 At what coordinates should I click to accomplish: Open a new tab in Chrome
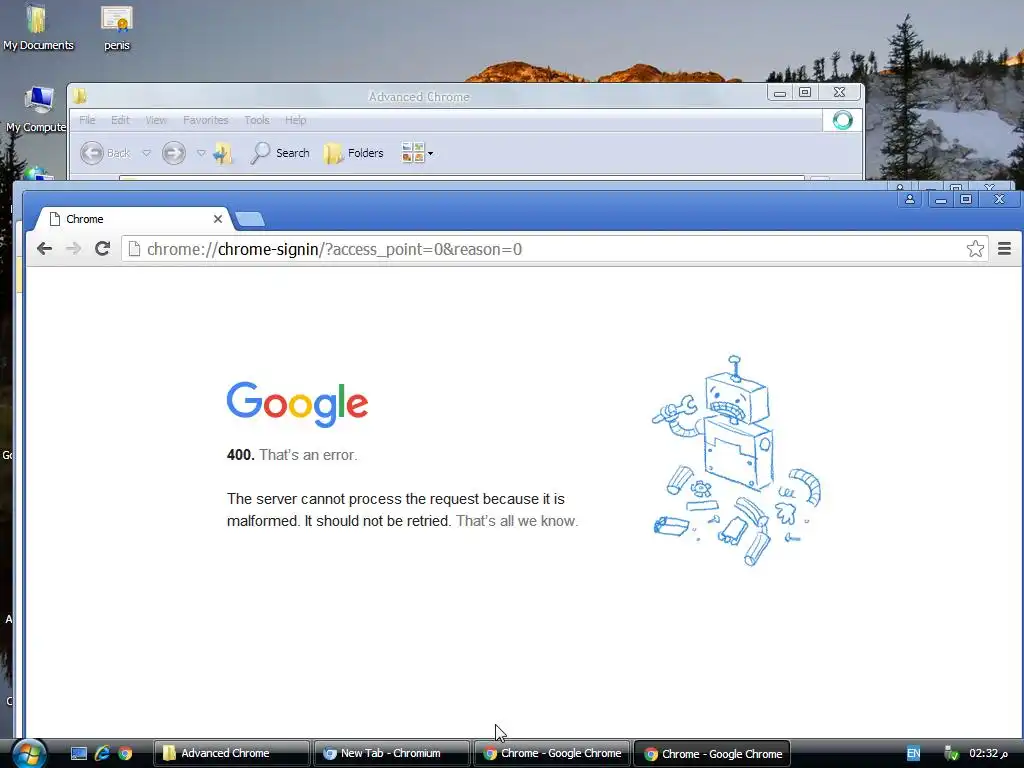[x=250, y=219]
